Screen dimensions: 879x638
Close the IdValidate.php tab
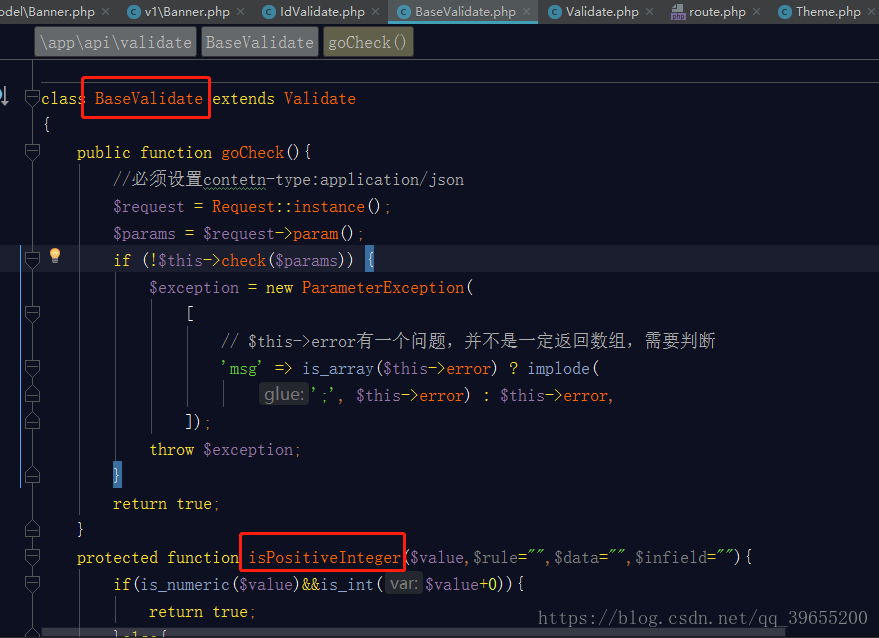pos(376,11)
